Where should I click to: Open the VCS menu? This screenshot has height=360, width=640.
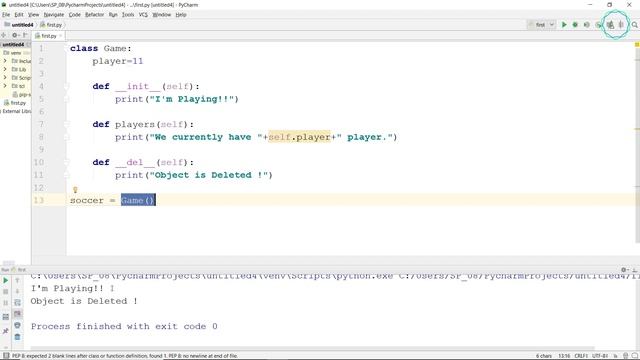(143, 15)
